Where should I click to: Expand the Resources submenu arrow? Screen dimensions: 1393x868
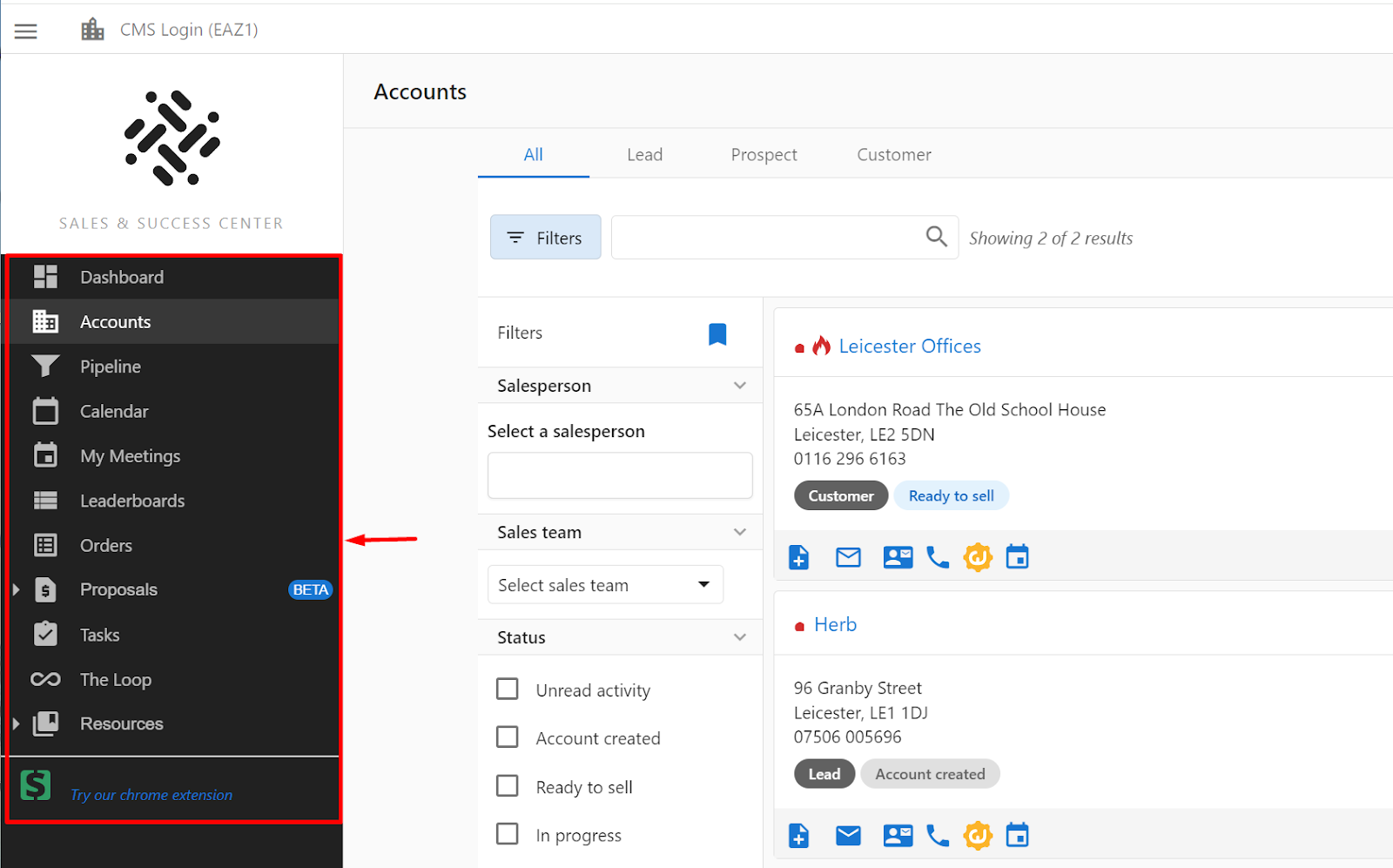pos(16,723)
